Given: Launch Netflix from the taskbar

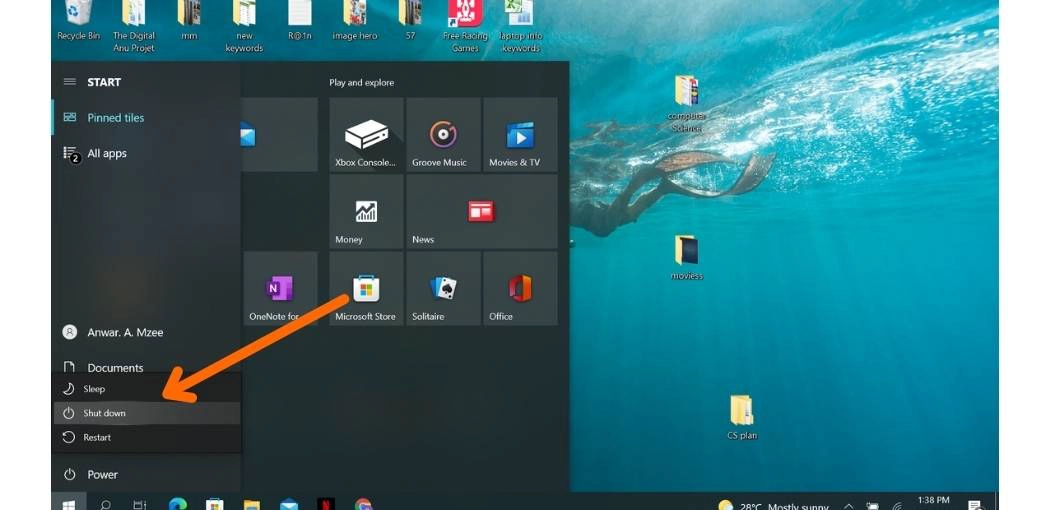Looking at the screenshot, I should pyautogui.click(x=326, y=503).
